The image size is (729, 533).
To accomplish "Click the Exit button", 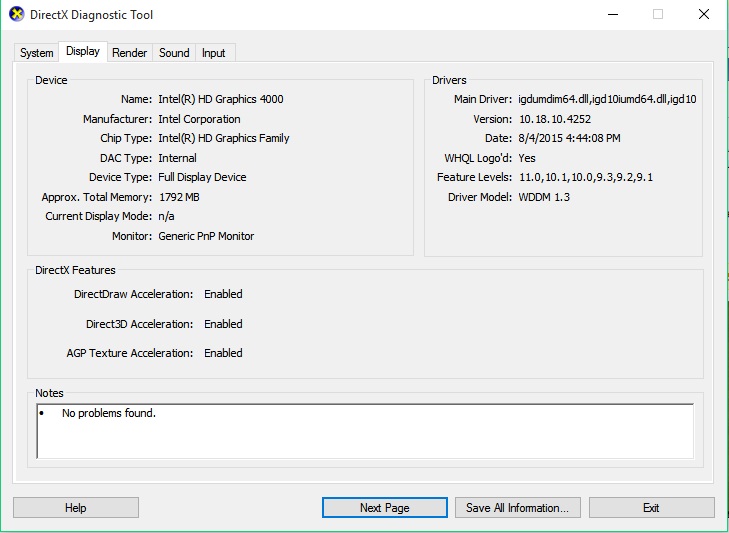I will point(651,507).
